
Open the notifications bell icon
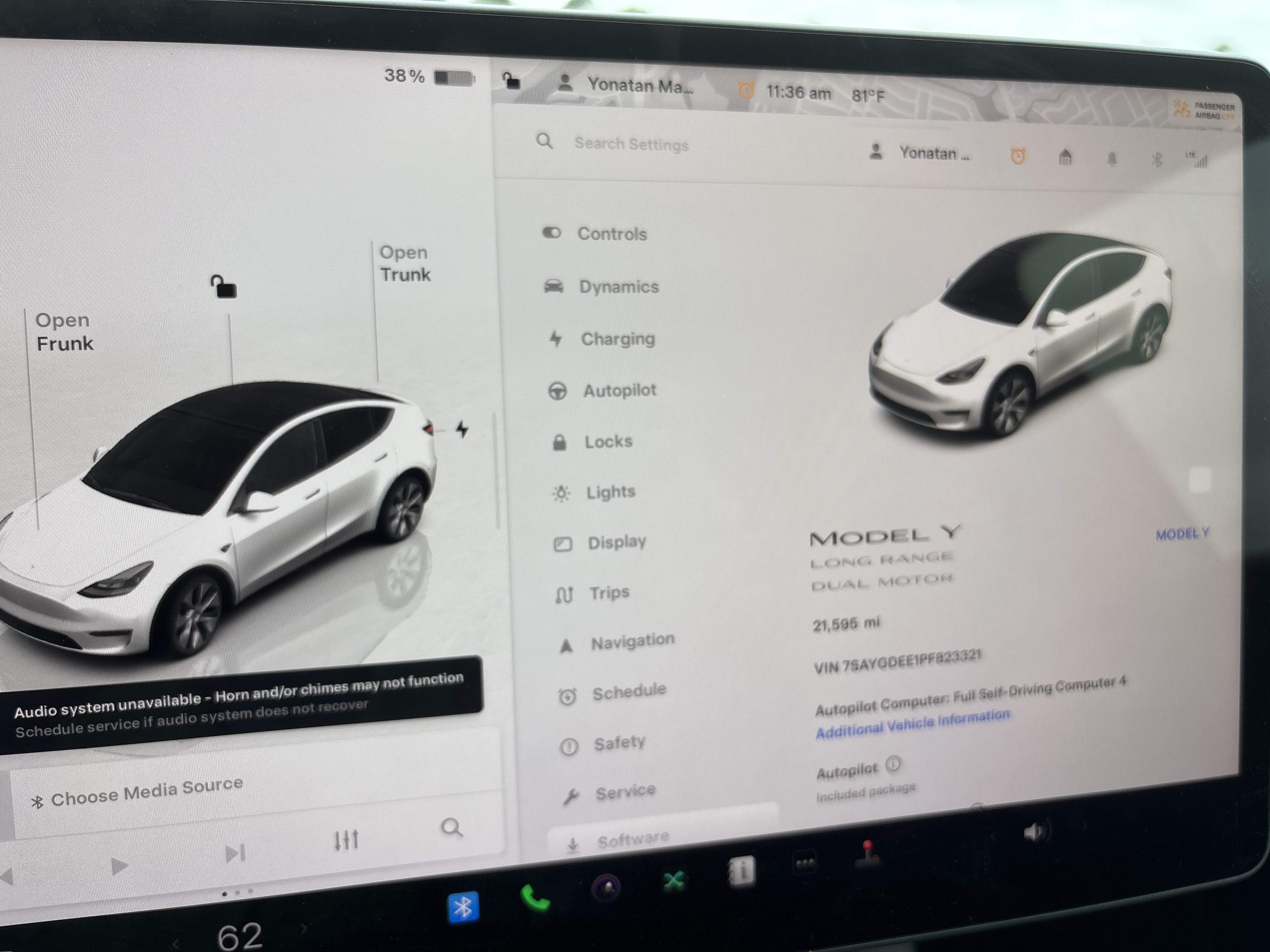[x=1112, y=159]
